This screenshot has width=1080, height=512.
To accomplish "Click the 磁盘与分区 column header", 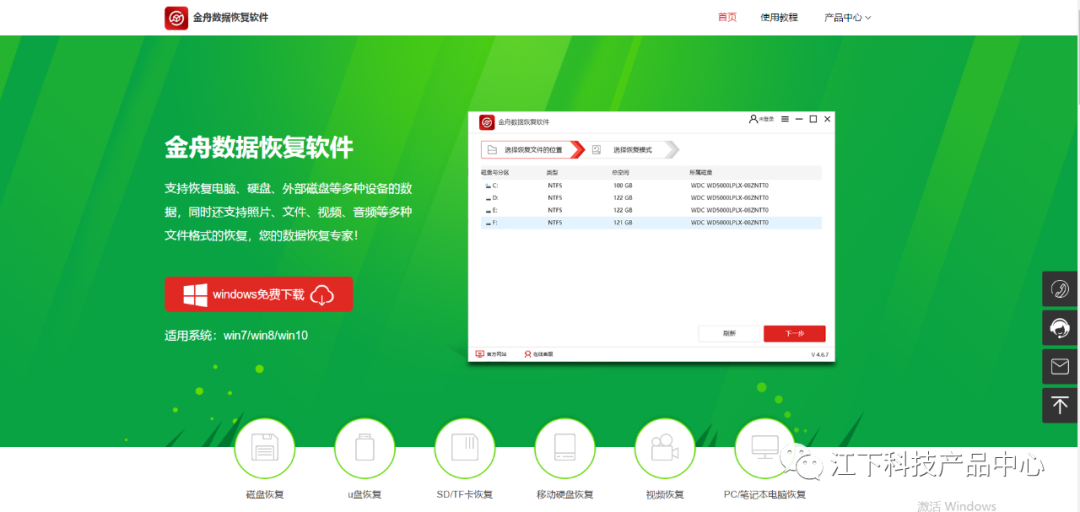I will [495, 172].
